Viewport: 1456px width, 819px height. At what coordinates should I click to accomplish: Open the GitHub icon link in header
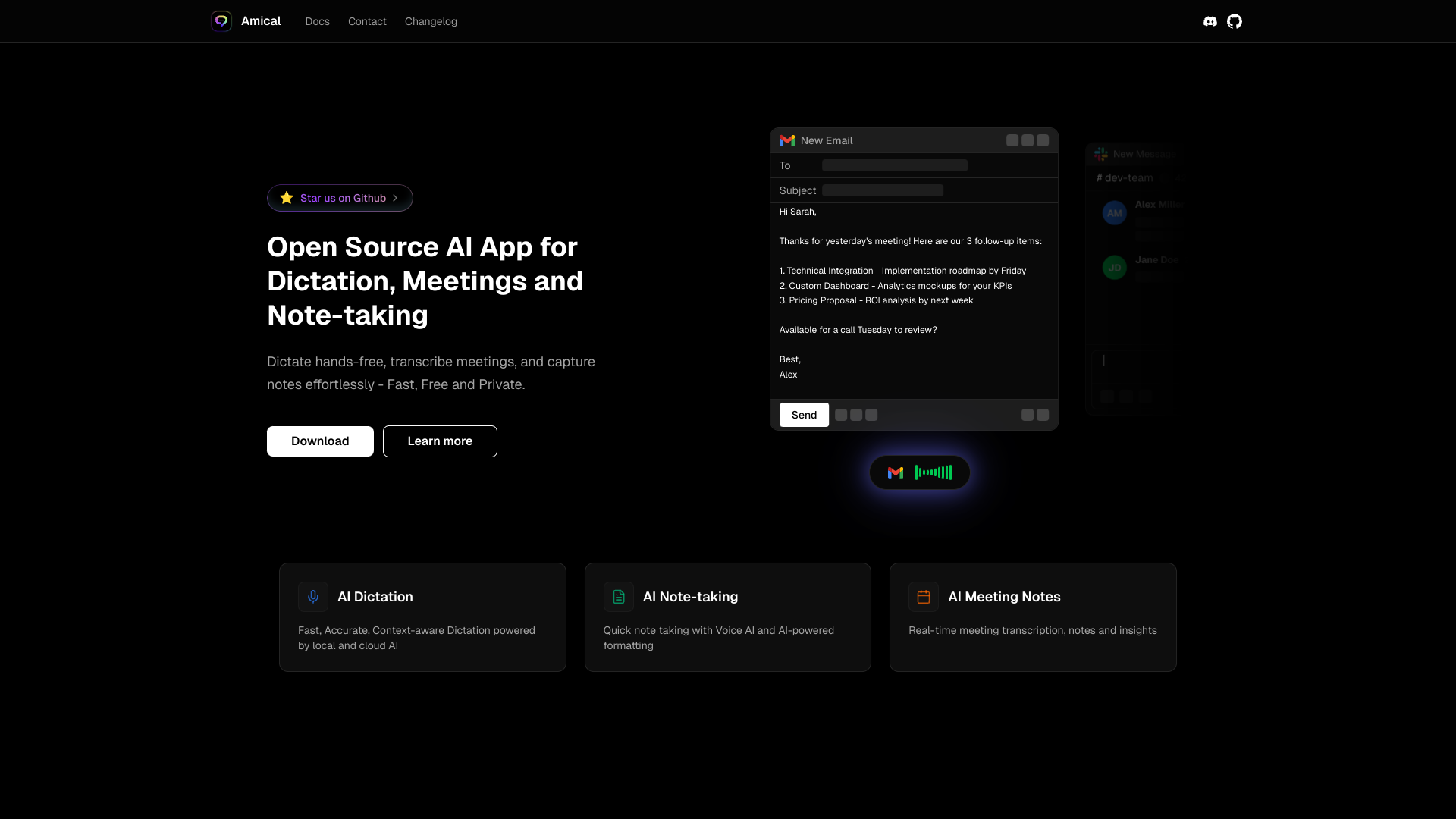coord(1235,21)
